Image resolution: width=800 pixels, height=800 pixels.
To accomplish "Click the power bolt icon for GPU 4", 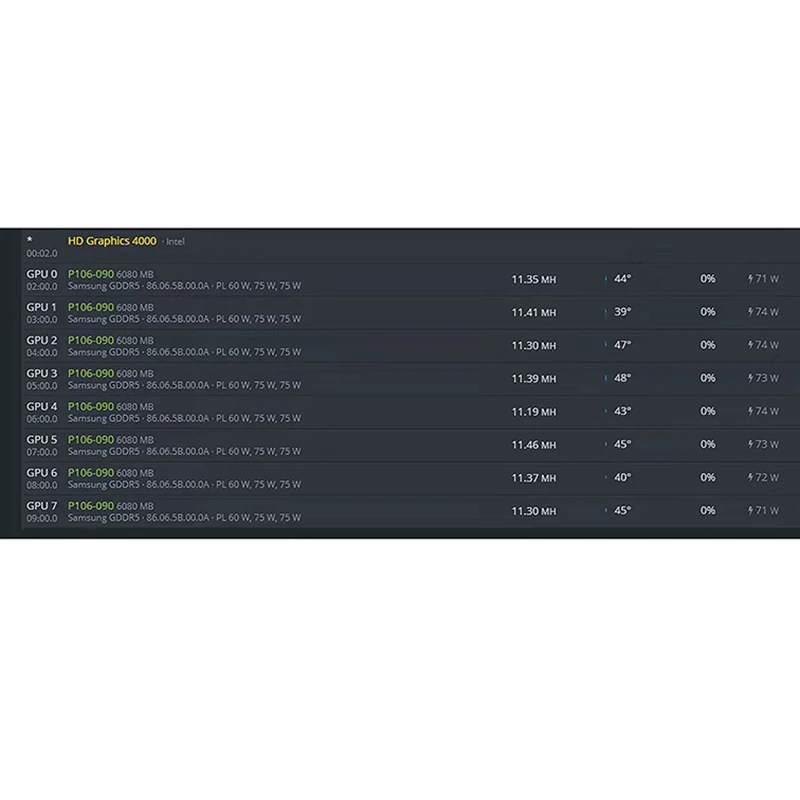I will click(x=751, y=411).
